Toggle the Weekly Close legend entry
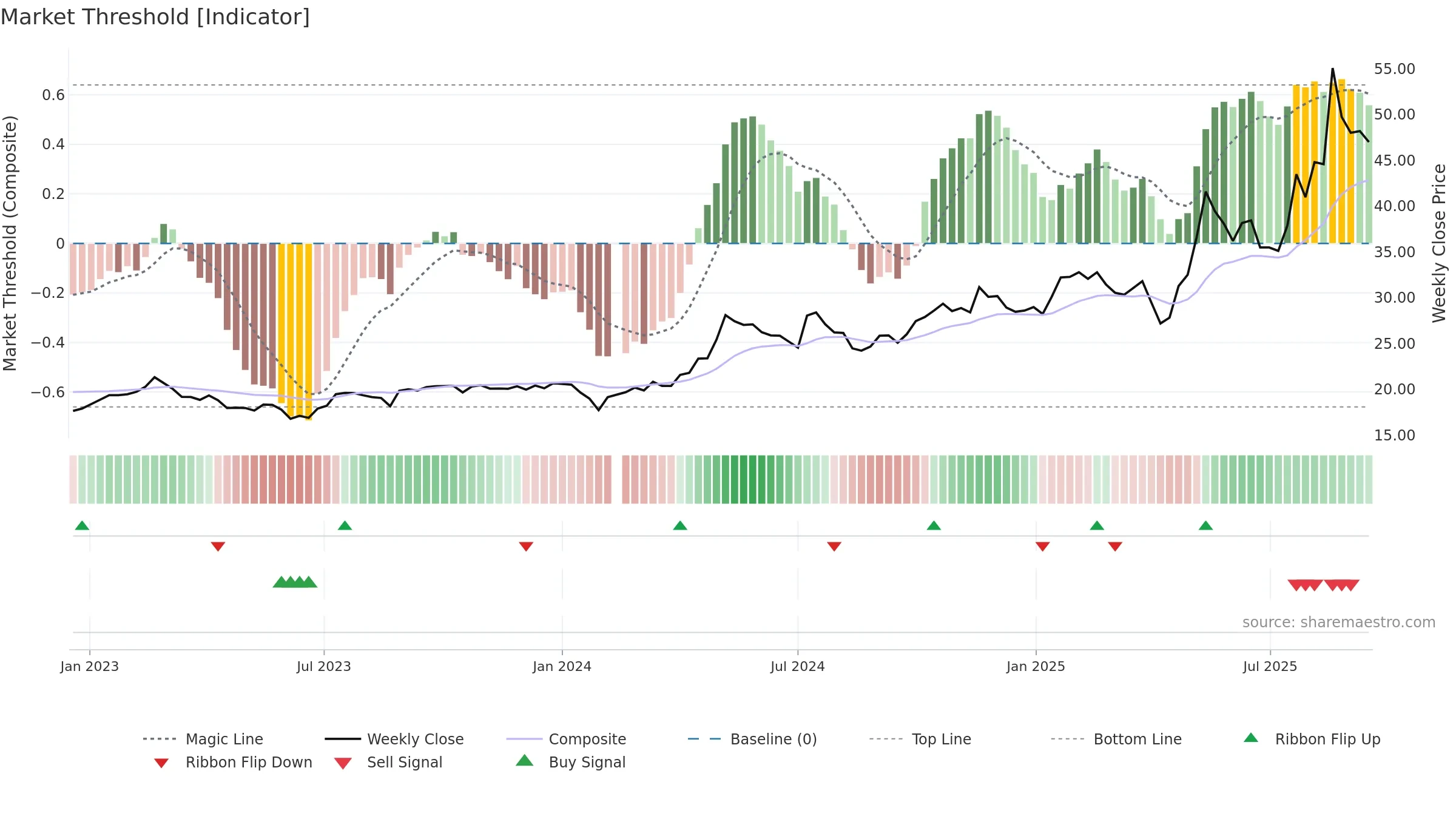 click(394, 739)
